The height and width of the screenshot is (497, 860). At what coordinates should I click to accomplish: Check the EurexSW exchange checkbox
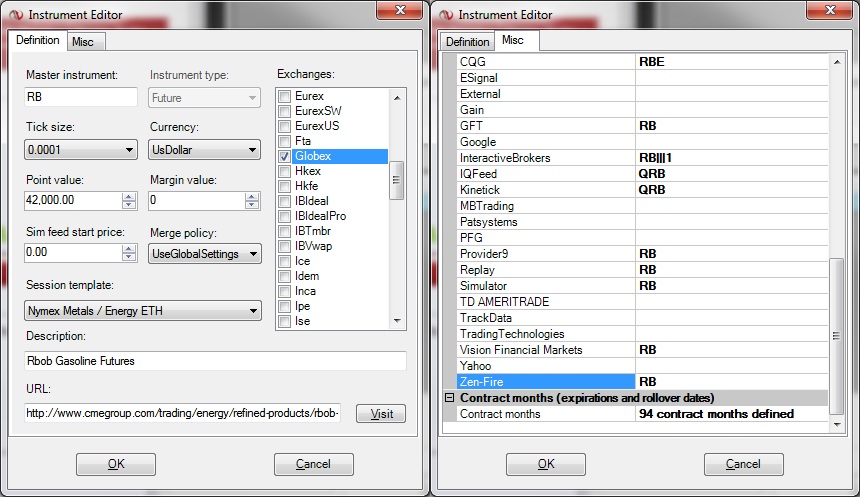[x=285, y=111]
